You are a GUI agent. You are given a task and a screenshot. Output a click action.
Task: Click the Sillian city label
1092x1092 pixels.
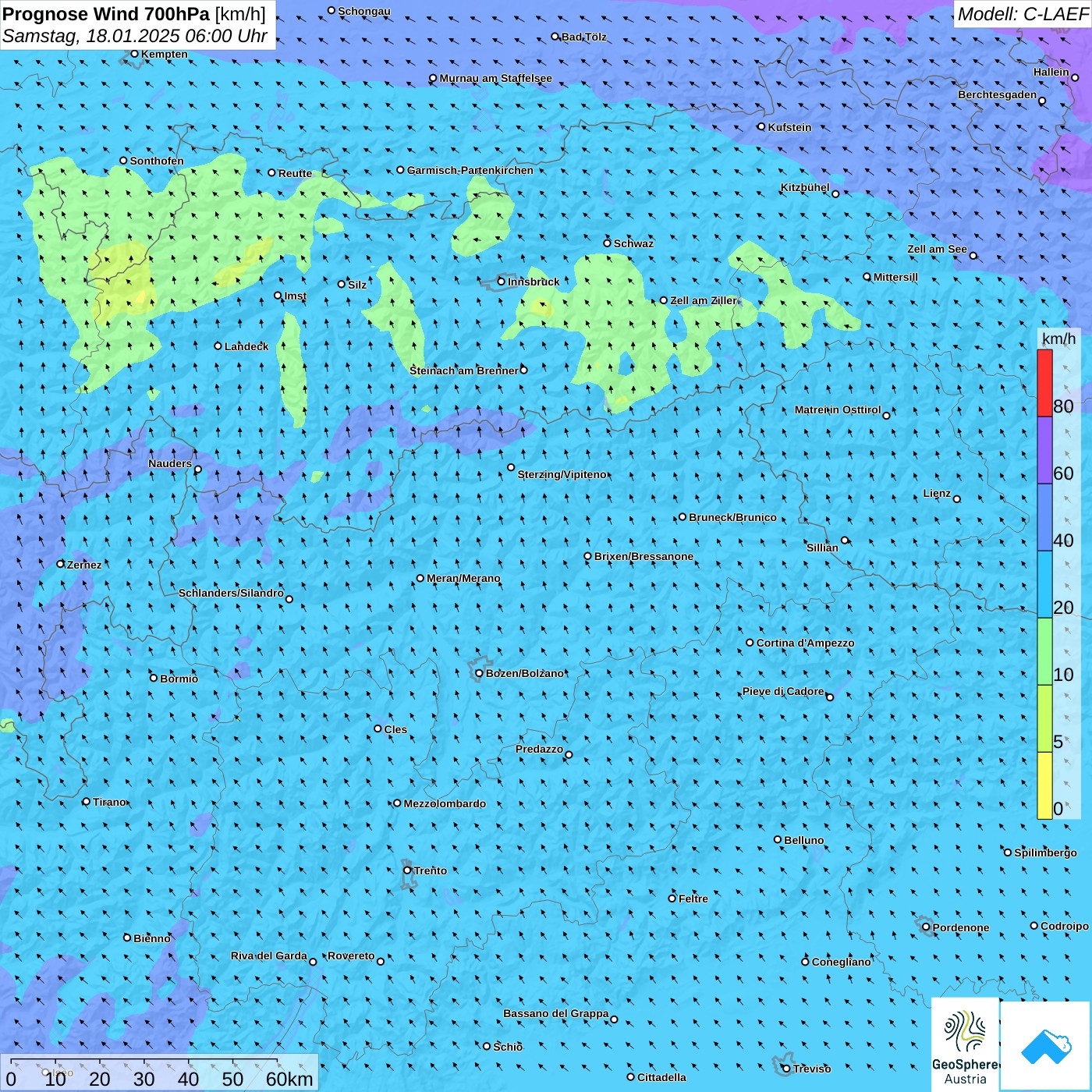(822, 548)
